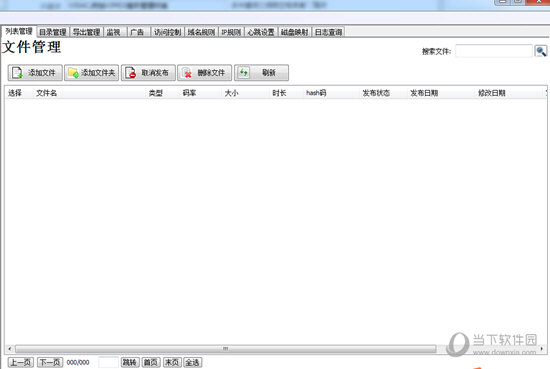The width and height of the screenshot is (550, 369).
Task: Switch to the 磁盘映射 tab
Action: tap(294, 32)
